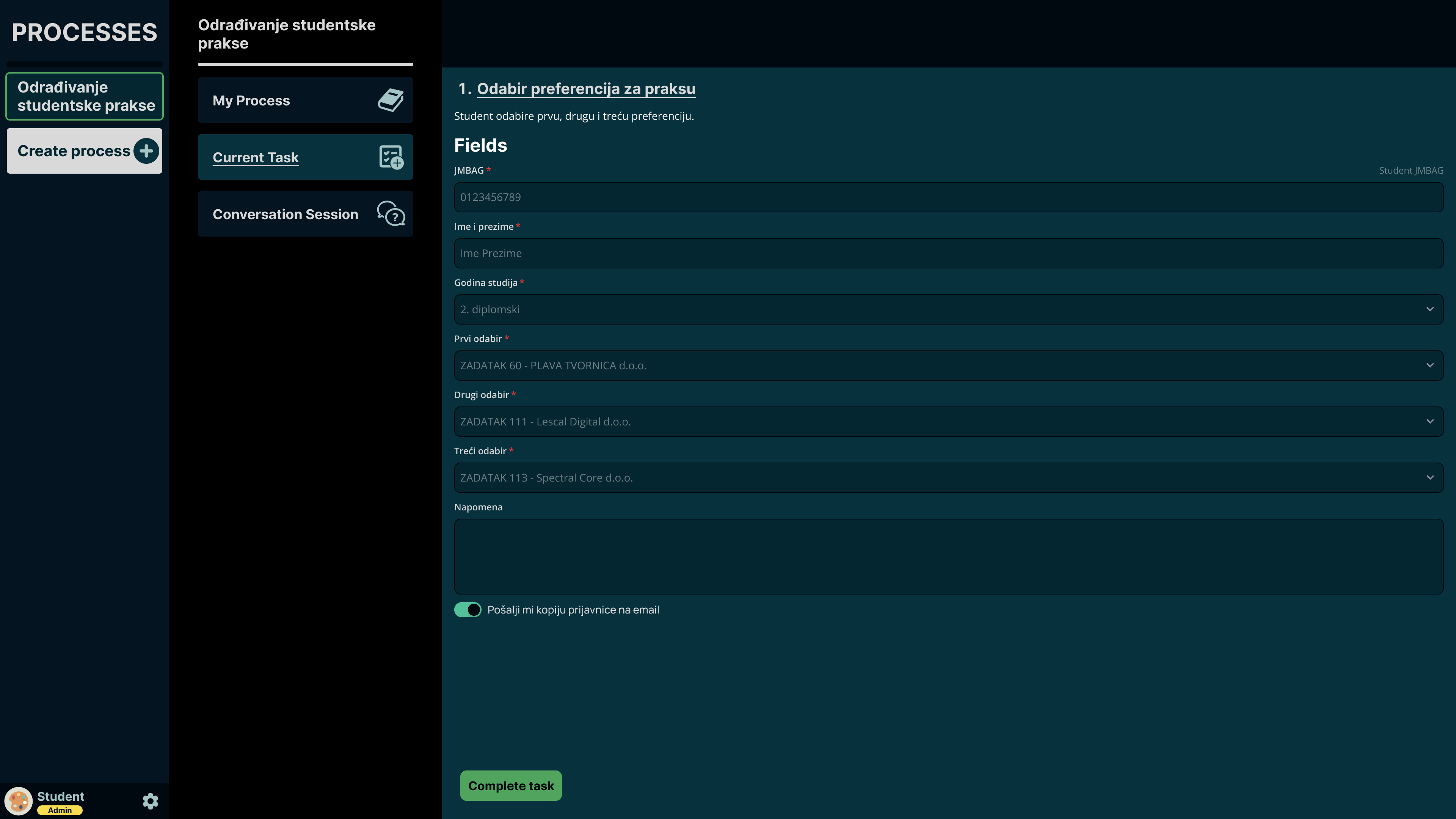
Task: Open the Conversation Session tab
Action: tap(285, 214)
